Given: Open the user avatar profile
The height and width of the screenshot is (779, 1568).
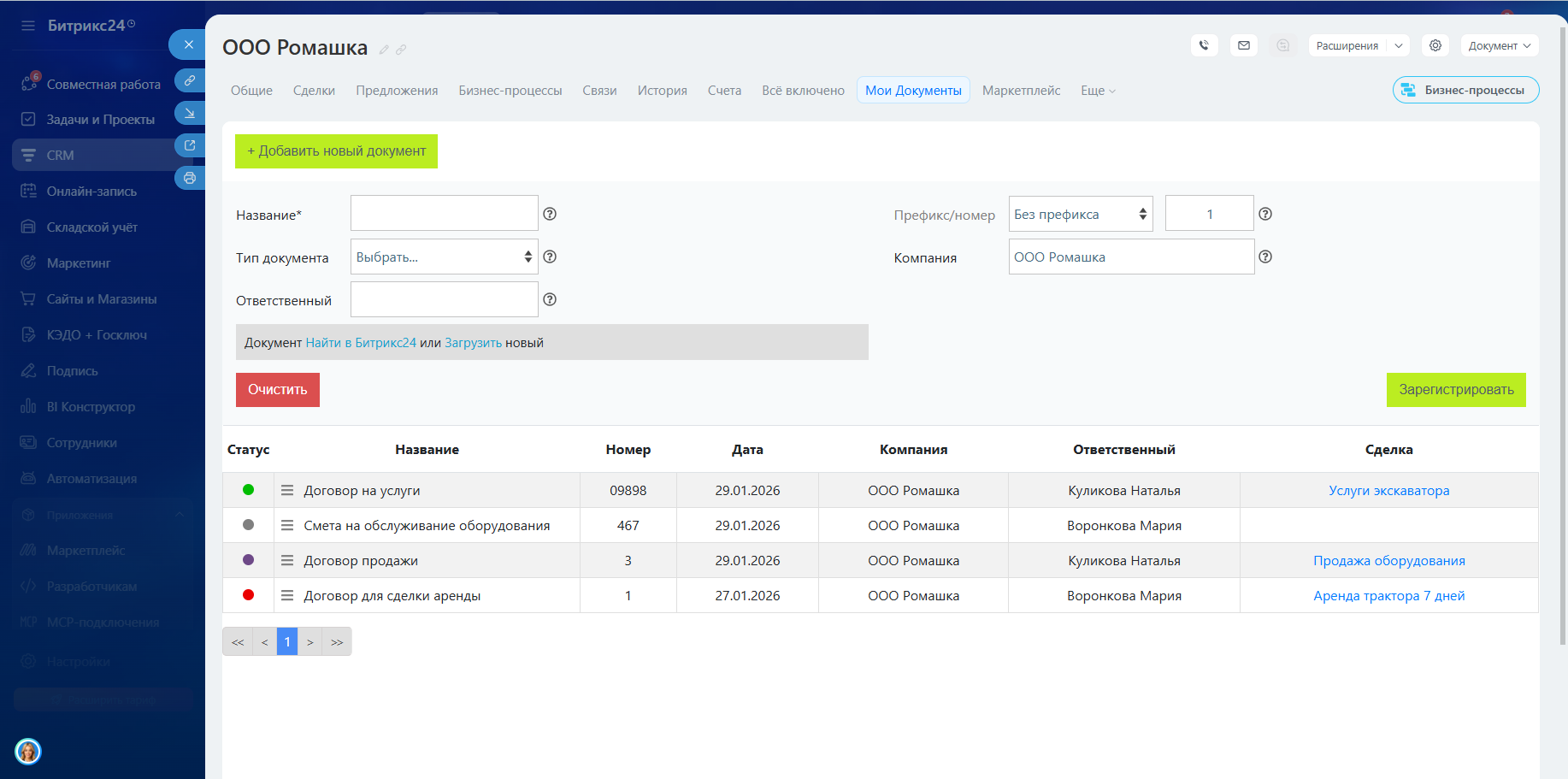Looking at the screenshot, I should pos(28,752).
